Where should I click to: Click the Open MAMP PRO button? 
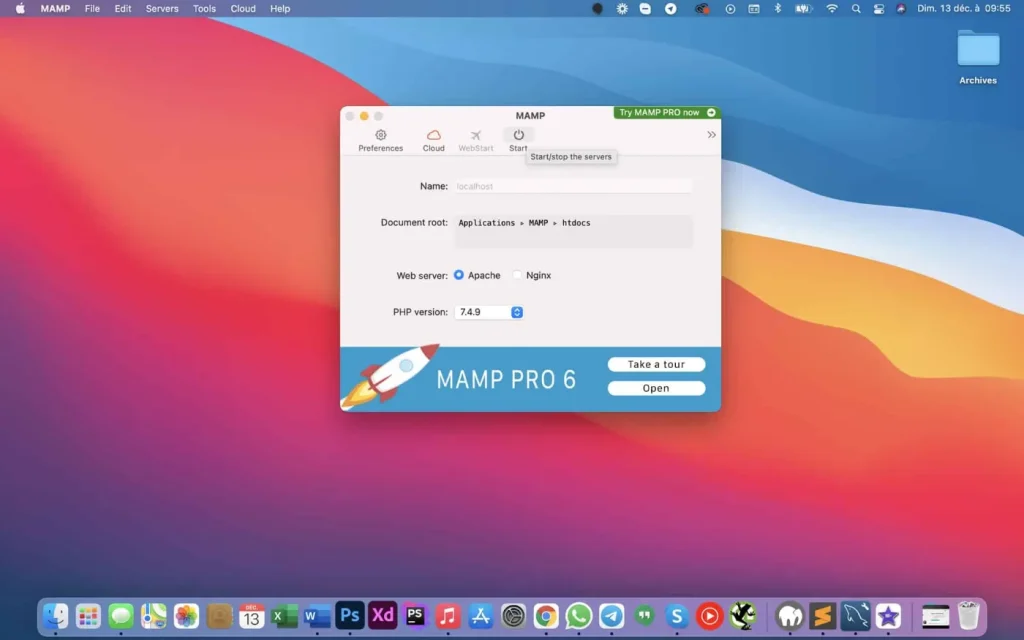[656, 388]
